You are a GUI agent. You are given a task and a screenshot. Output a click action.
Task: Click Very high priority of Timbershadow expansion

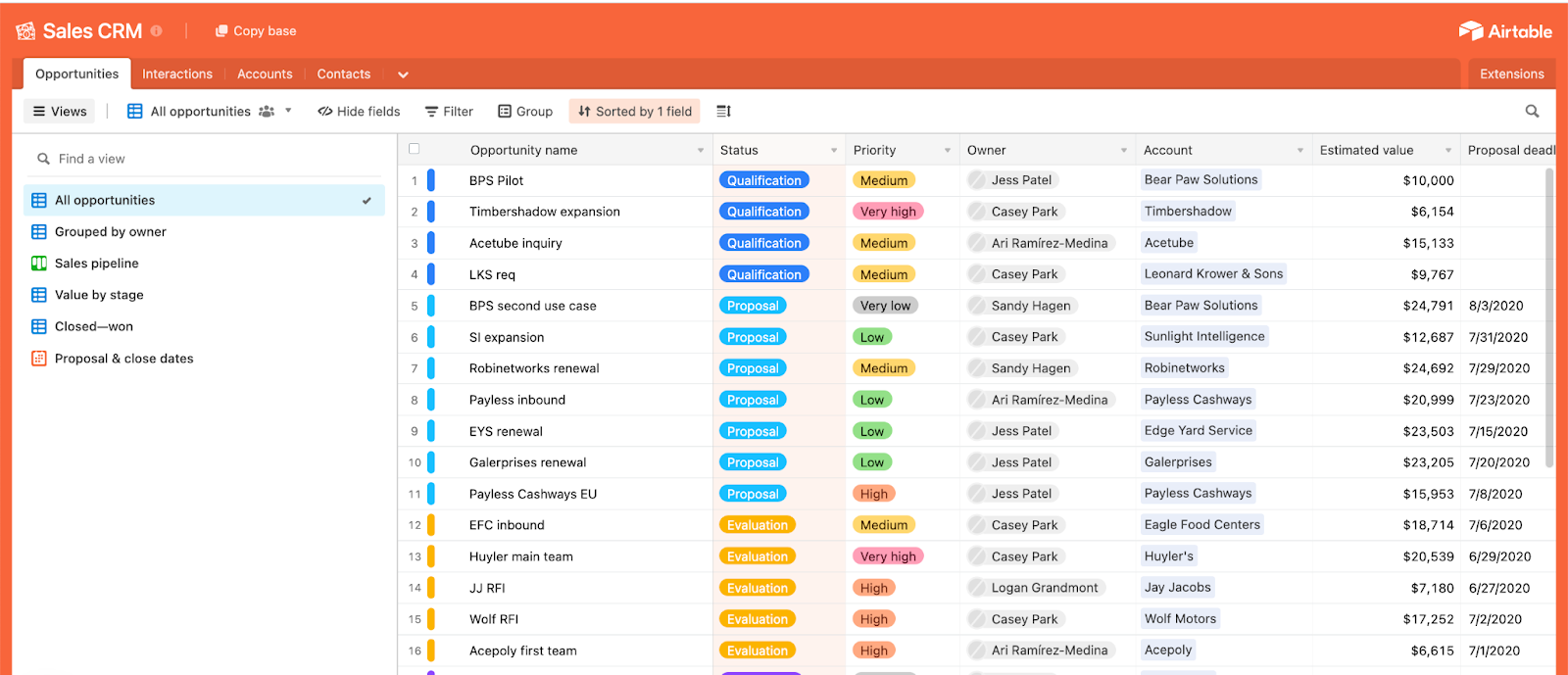888,212
